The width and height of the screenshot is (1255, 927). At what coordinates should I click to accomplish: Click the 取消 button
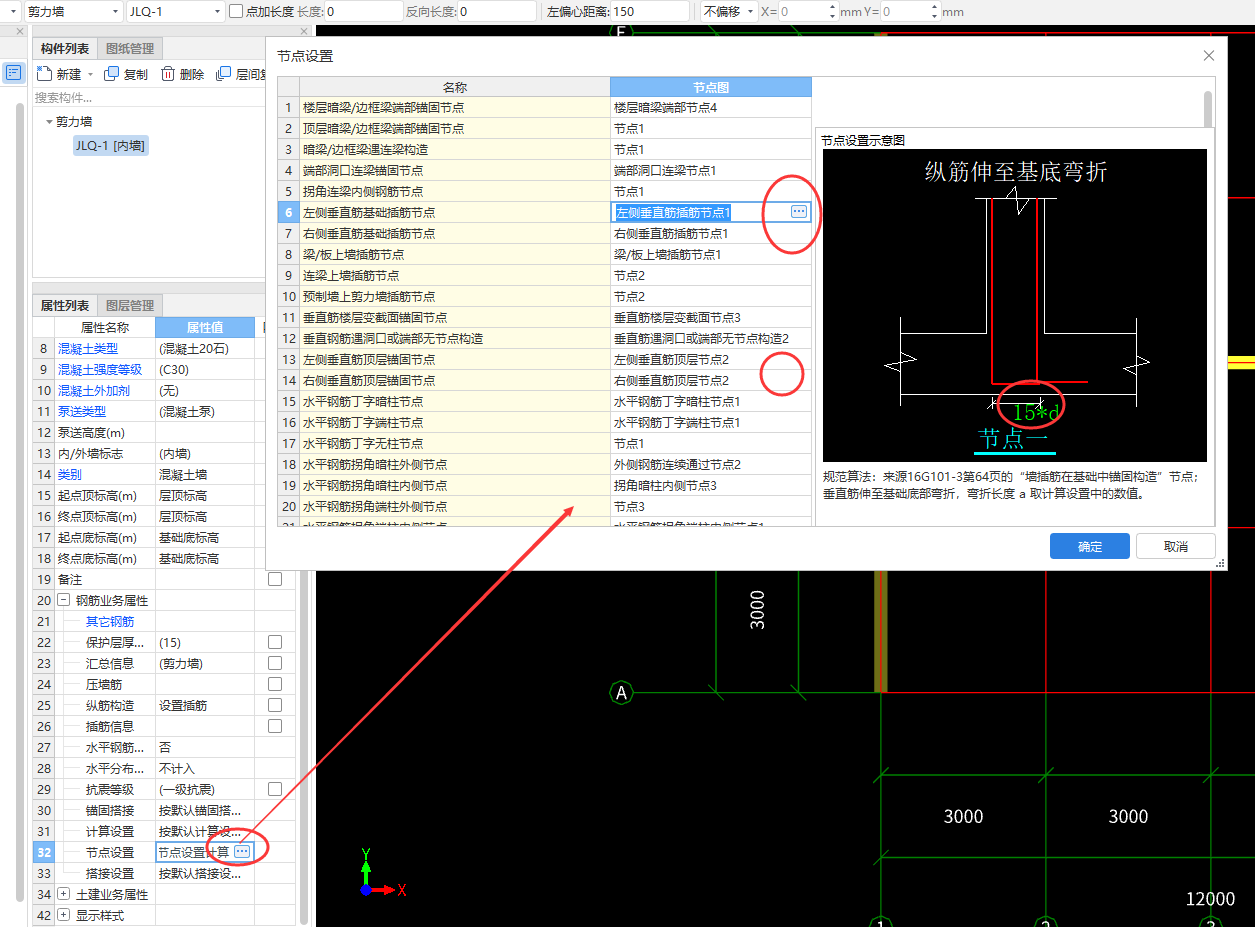1176,546
